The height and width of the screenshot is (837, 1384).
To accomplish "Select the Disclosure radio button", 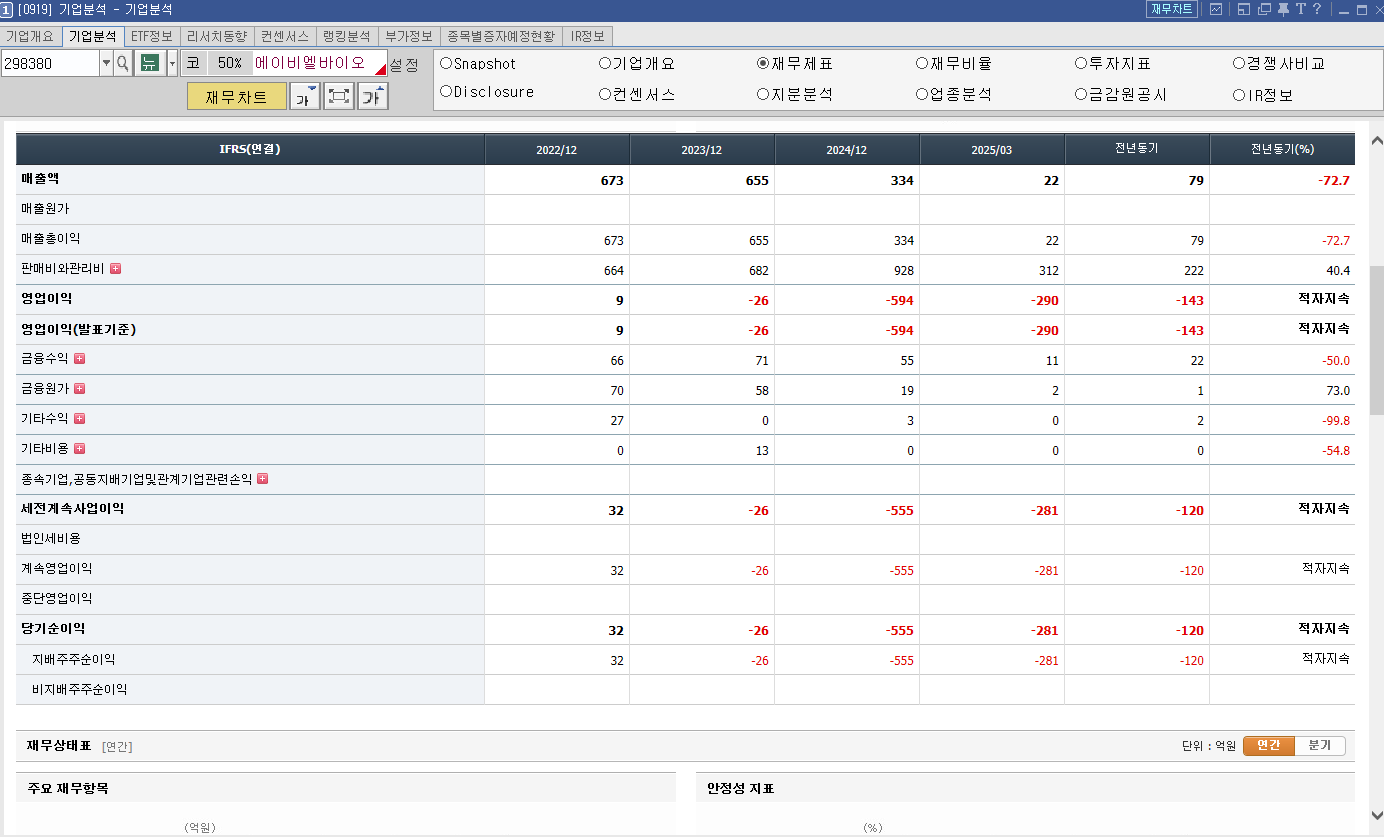I will [446, 91].
